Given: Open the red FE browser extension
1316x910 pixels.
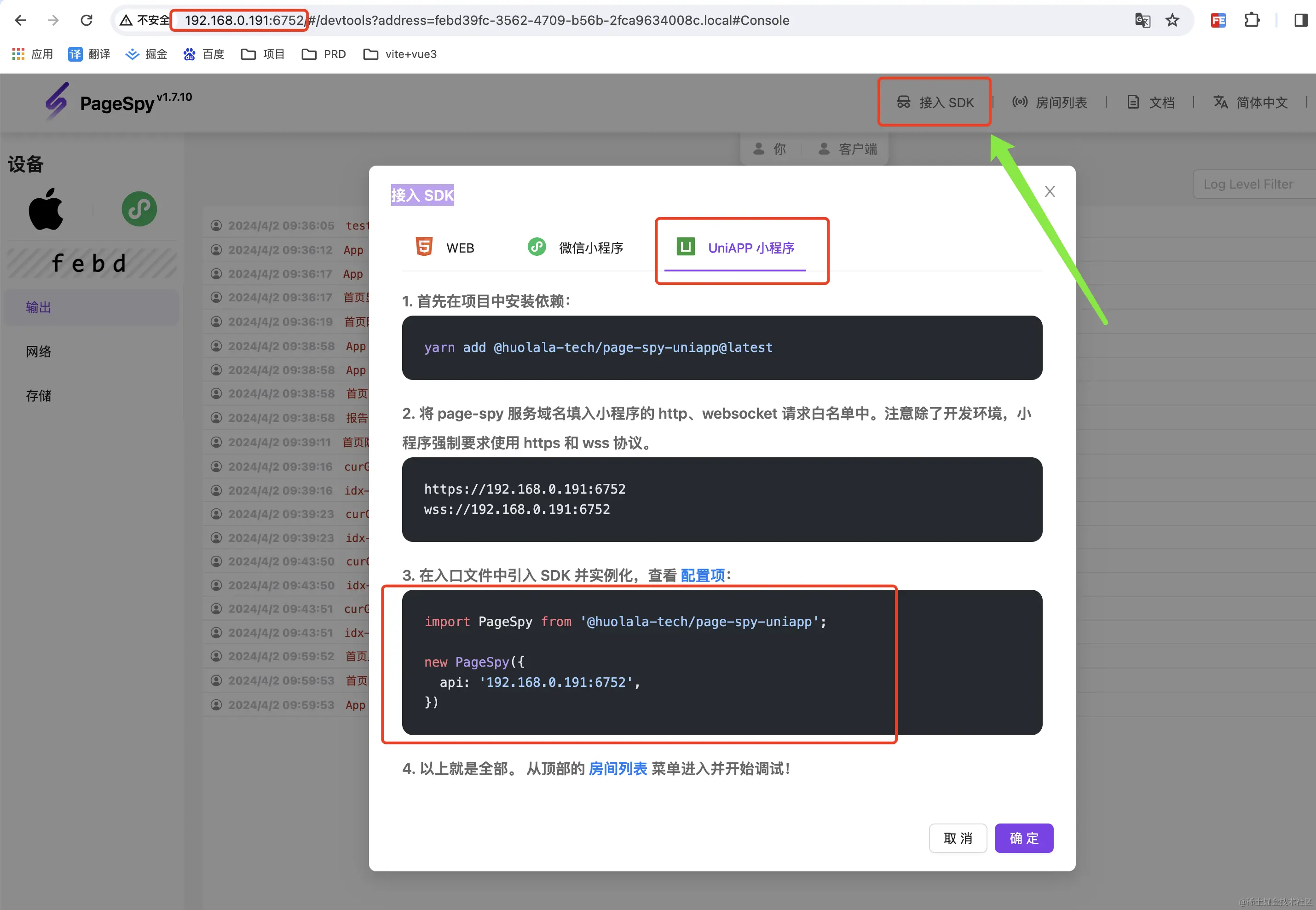Looking at the screenshot, I should (x=1218, y=21).
